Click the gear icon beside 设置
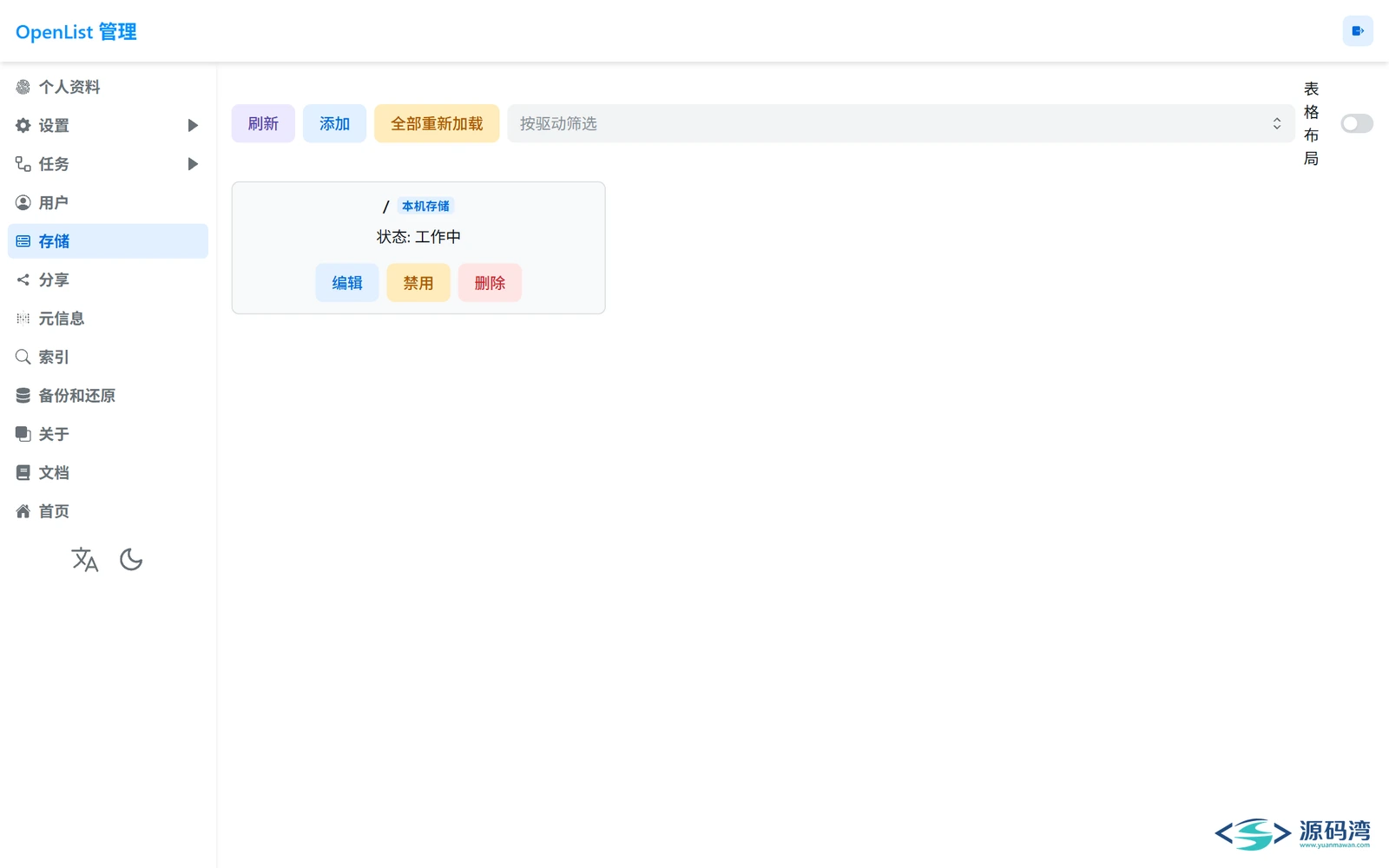Image resolution: width=1389 pixels, height=868 pixels. (23, 125)
